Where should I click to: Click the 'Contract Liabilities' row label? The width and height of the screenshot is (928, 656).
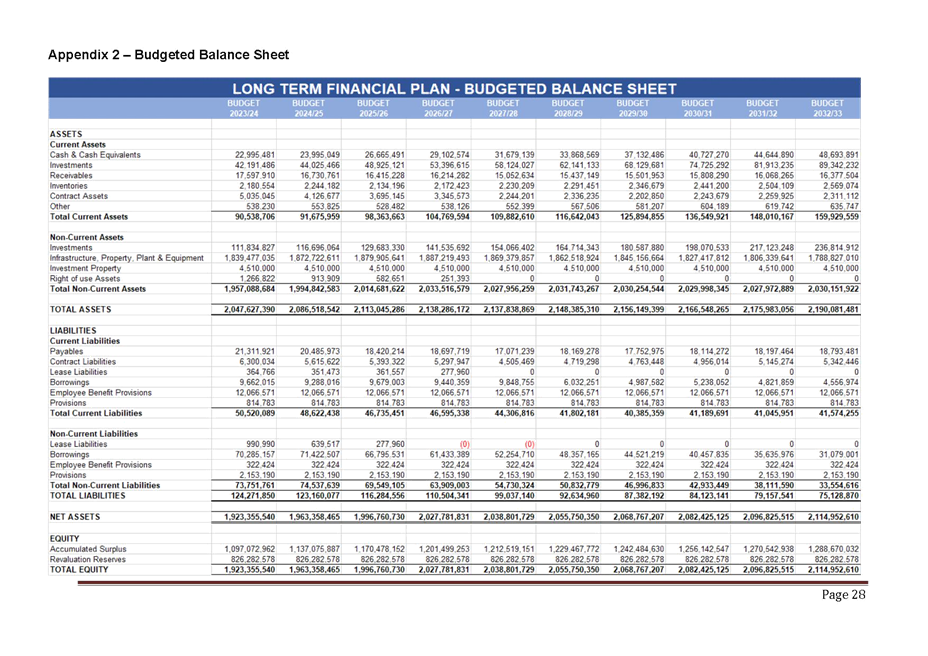tap(83, 362)
